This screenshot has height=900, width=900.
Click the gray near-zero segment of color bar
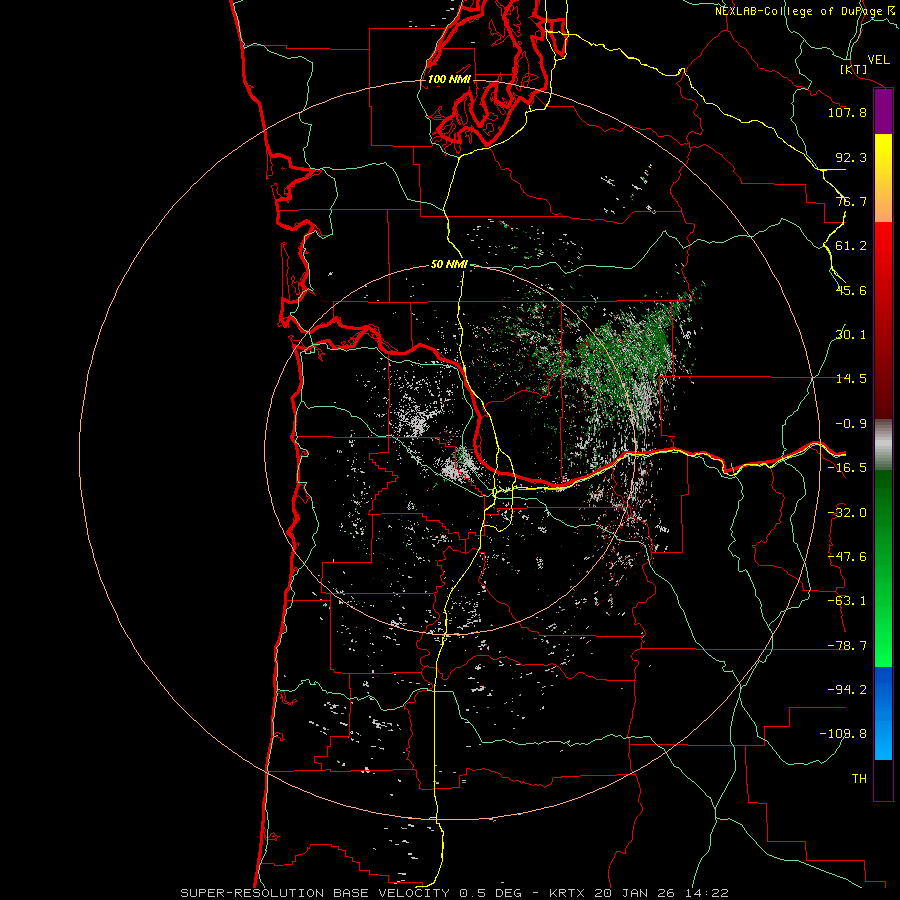coord(883,442)
